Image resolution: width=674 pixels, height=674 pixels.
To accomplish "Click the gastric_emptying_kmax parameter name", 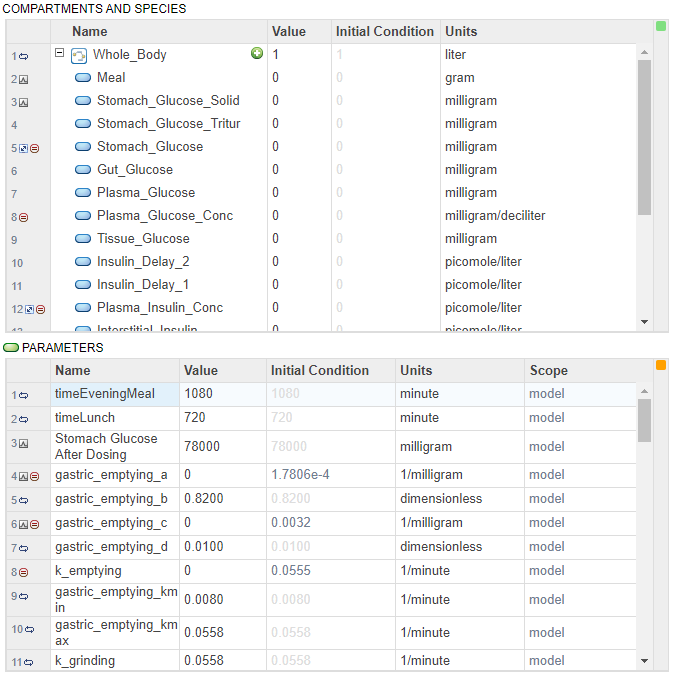I will (x=116, y=633).
